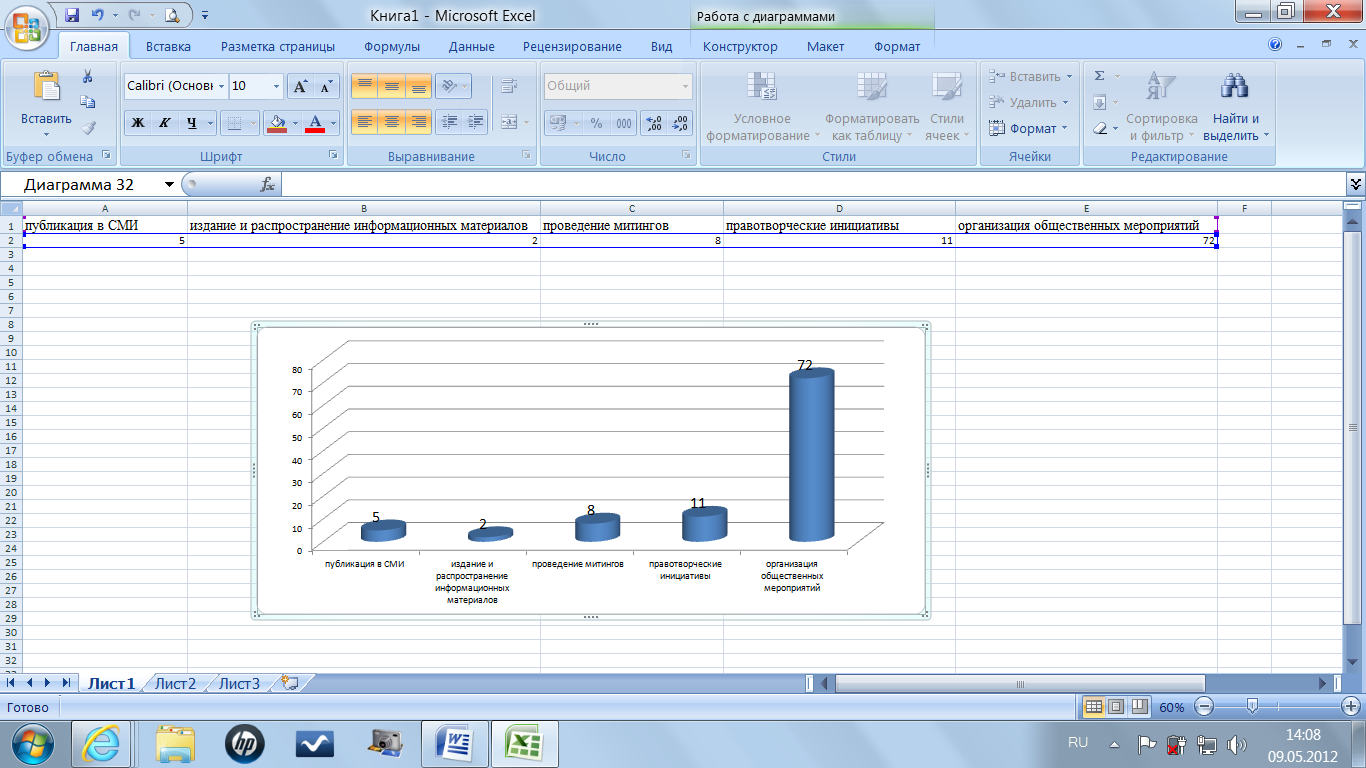Viewport: 1366px width, 768px height.
Task: Click the Save icon in quick access toolbar
Action: click(72, 15)
